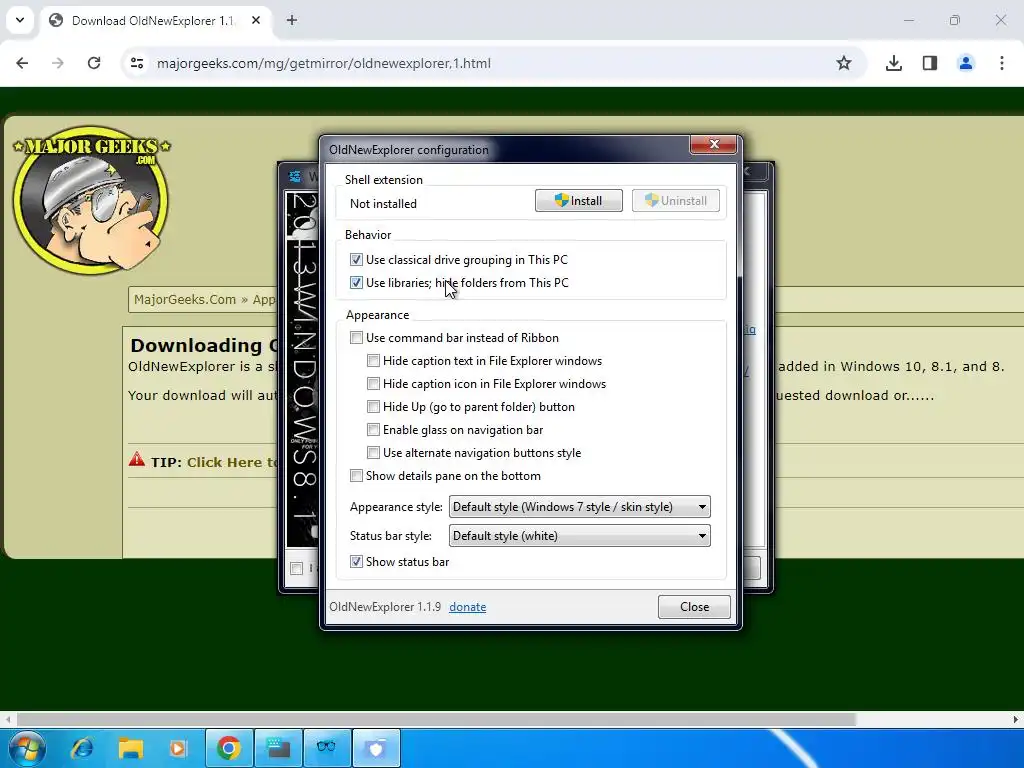
Task: Click the Uninstall shell extension button
Action: [x=675, y=200]
